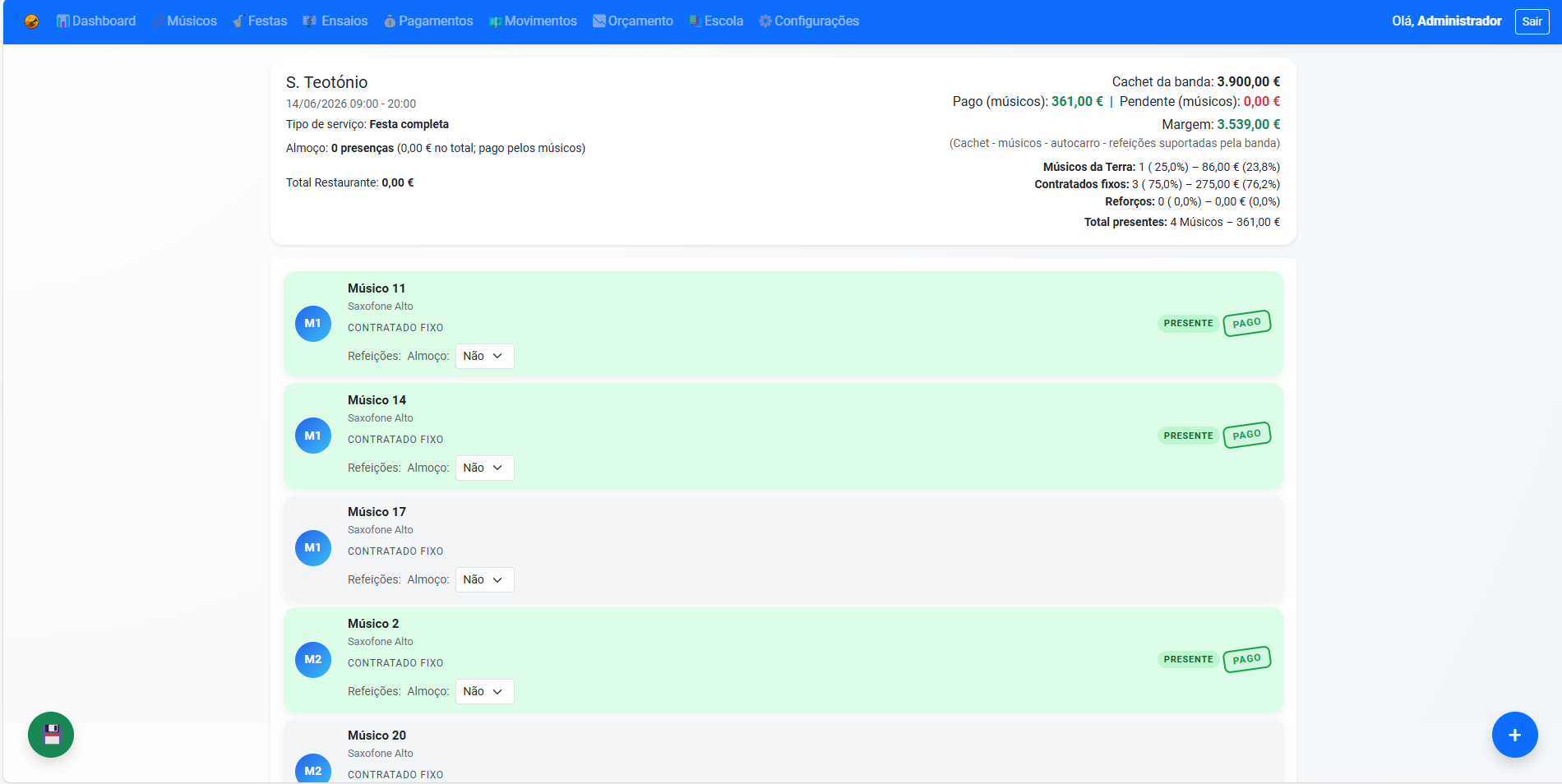Screen dimensions: 1562x784
Task: Select the Músico 17 card row
Action: (783, 547)
